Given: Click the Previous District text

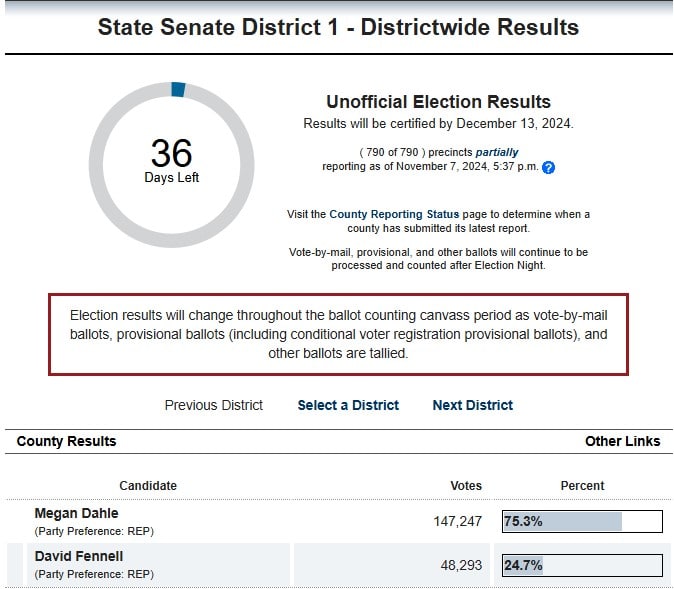Looking at the screenshot, I should click(x=214, y=405).
